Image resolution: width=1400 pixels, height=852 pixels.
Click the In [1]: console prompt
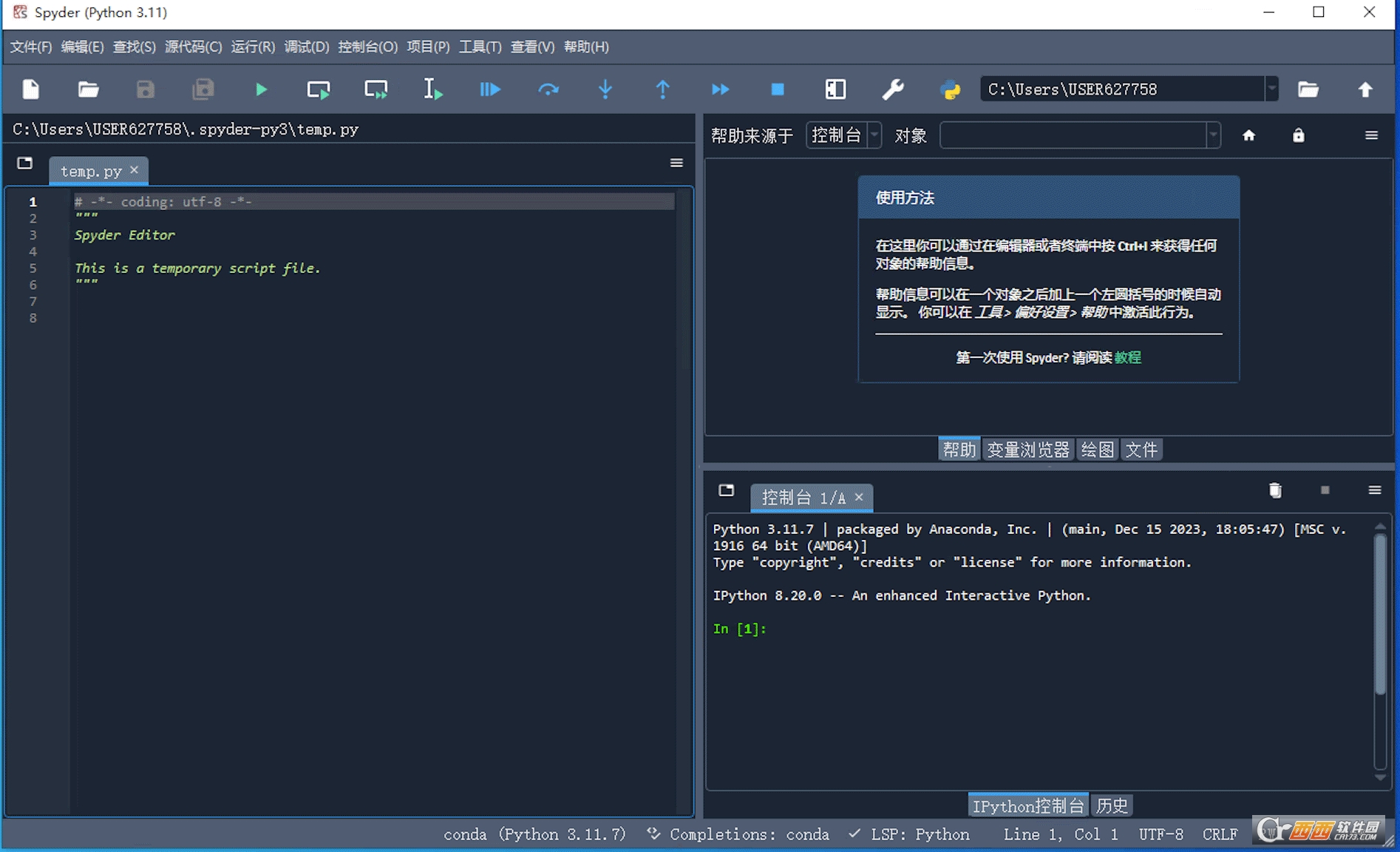click(739, 629)
